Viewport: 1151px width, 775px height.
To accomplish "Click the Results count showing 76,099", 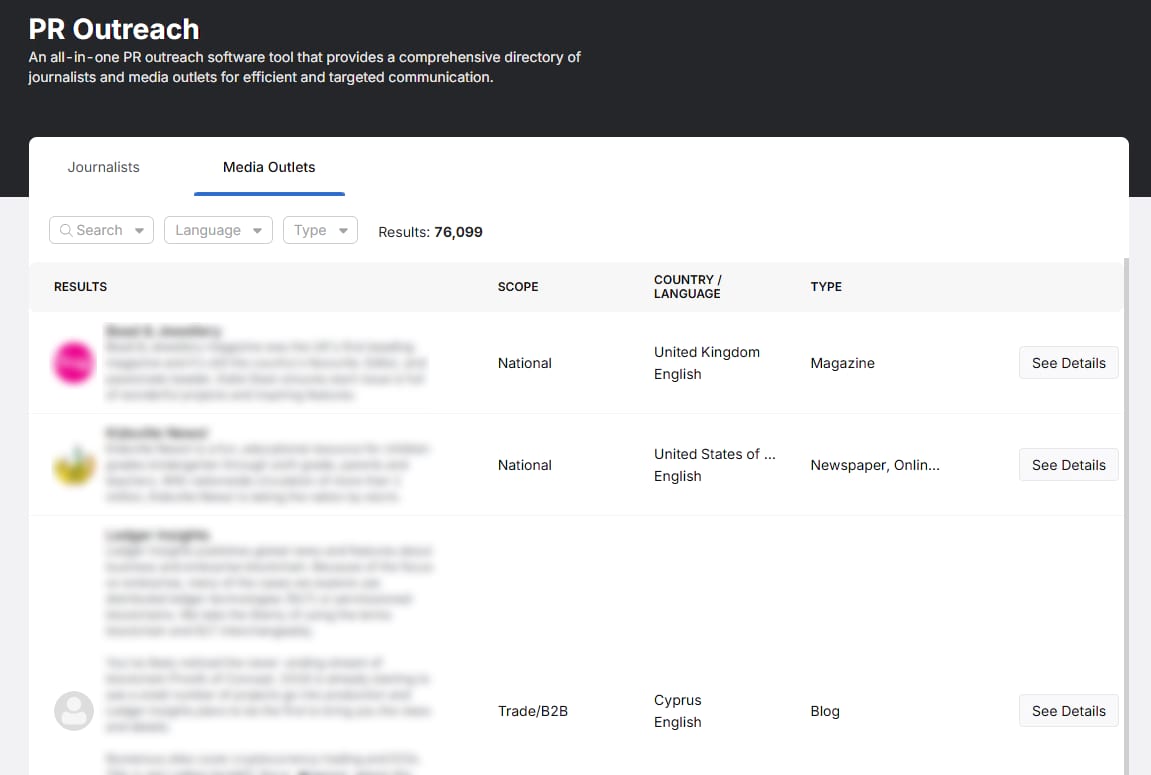I will click(430, 231).
